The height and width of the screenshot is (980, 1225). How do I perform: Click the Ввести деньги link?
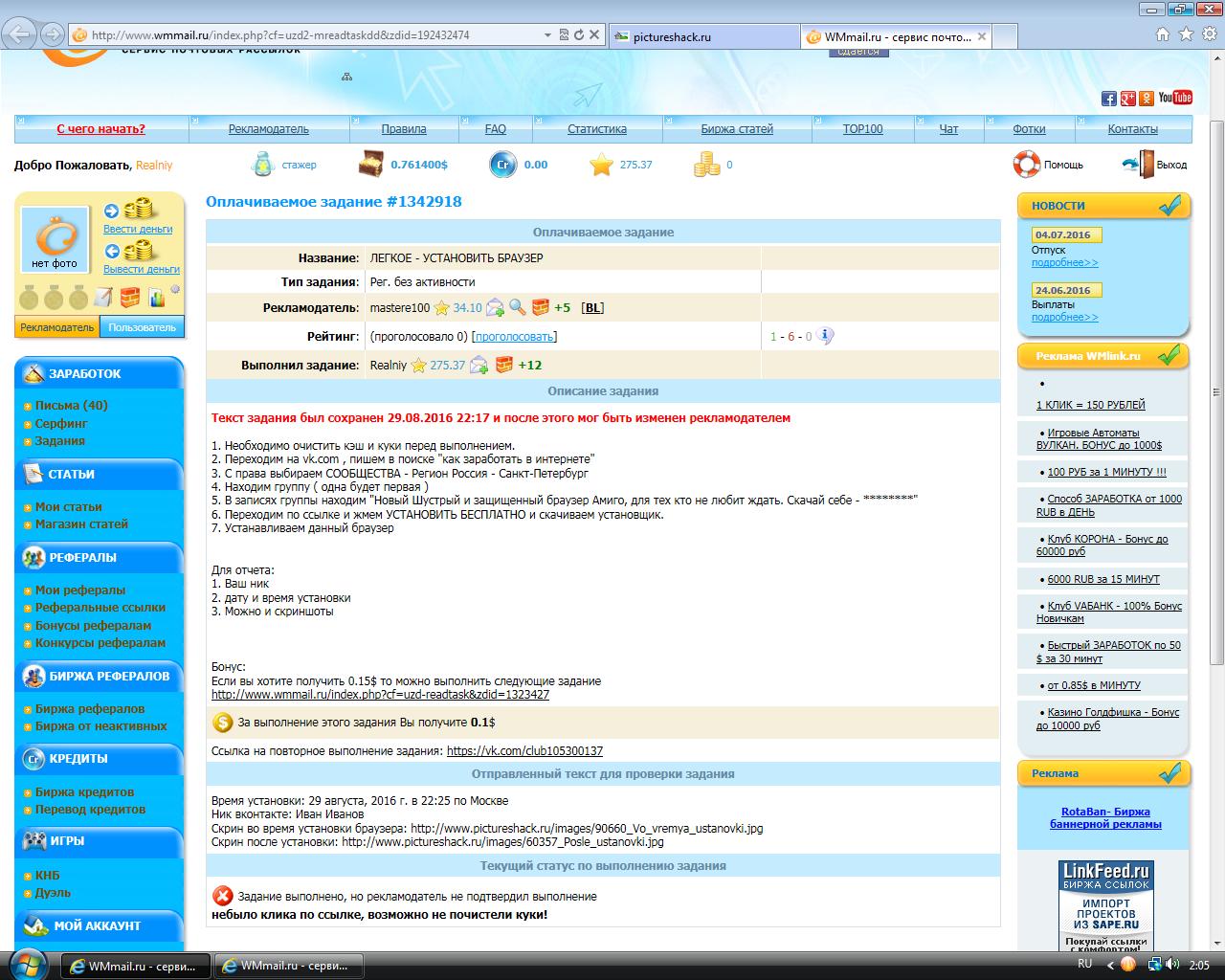click(138, 229)
